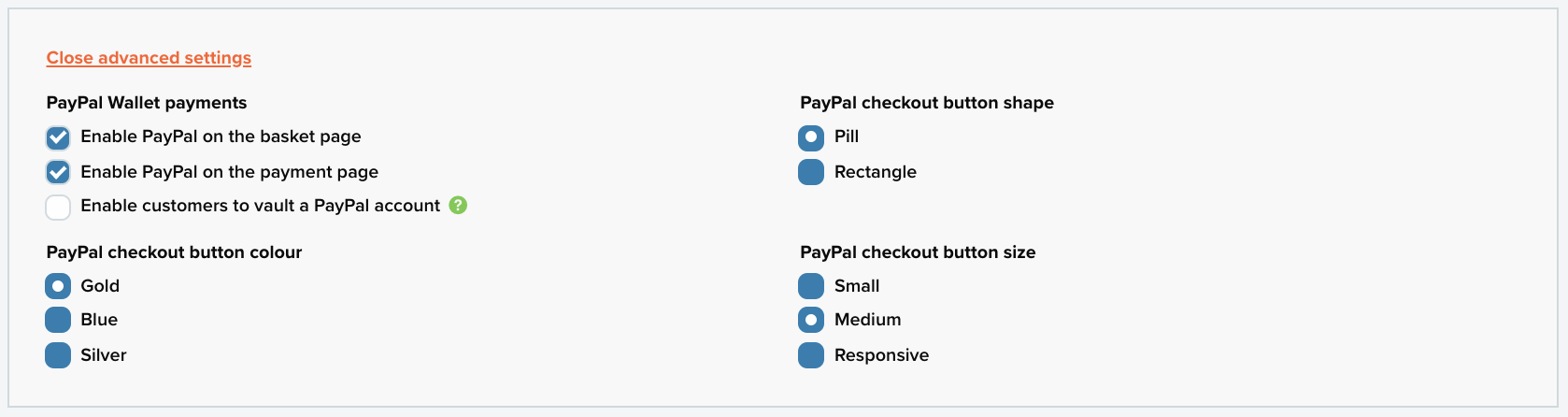The width and height of the screenshot is (1568, 417).
Task: Select the Pill button shape radio
Action: tap(811, 138)
